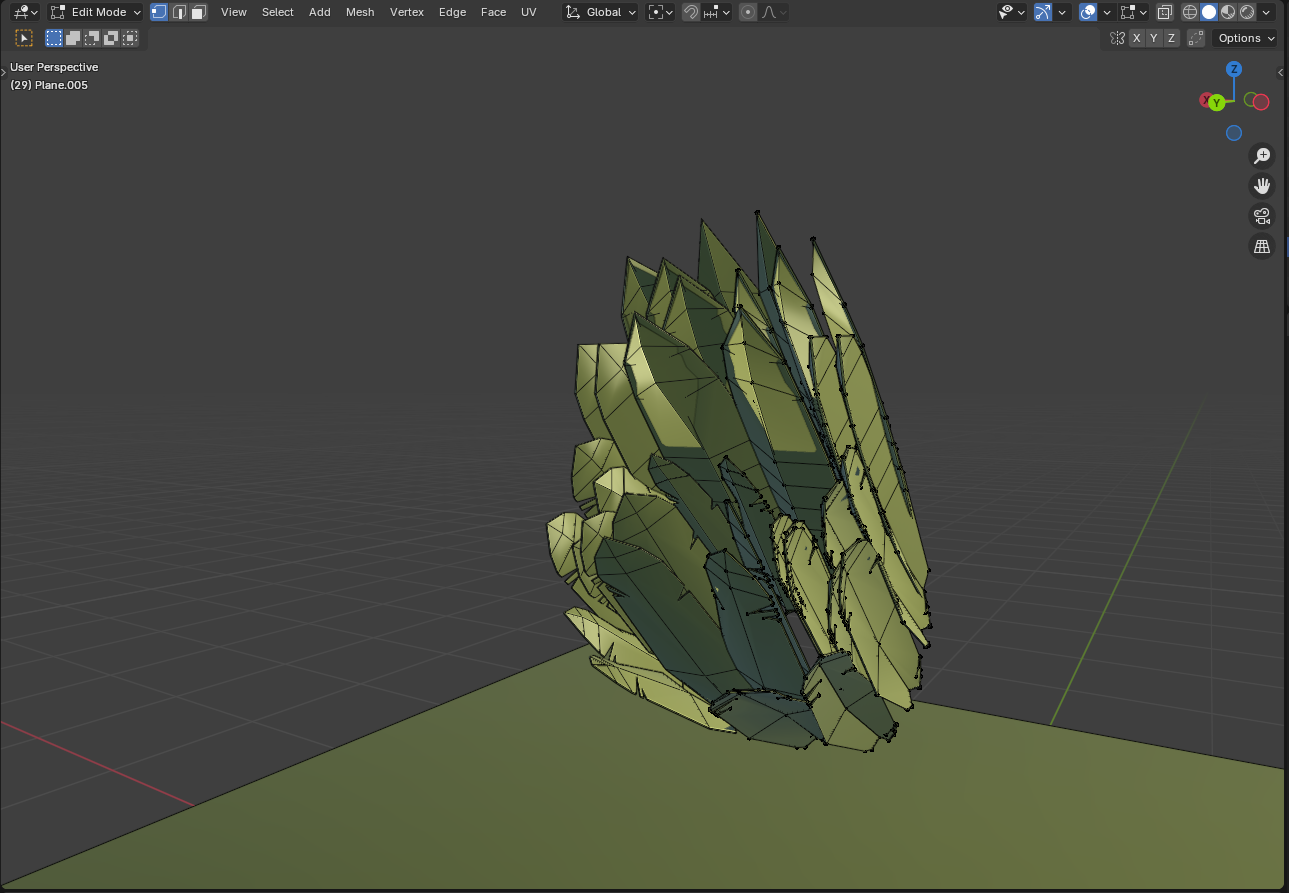This screenshot has width=1289, height=893.
Task: Click the negative Z axis gizmo handle
Action: click(1234, 133)
